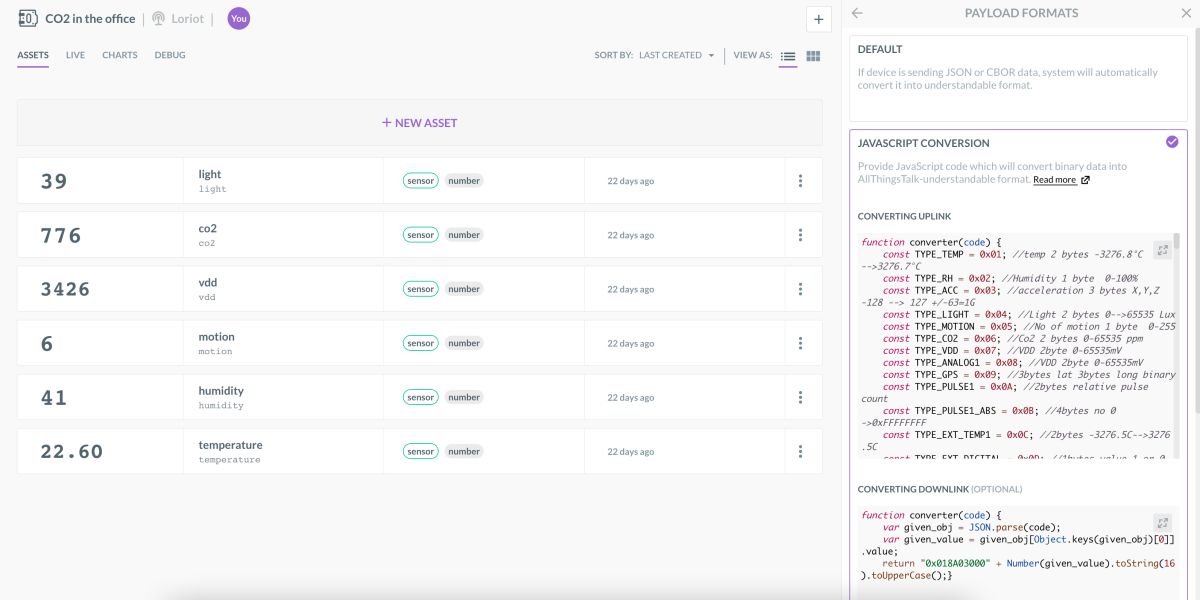Click the humidity asset value 41

pos(54,397)
